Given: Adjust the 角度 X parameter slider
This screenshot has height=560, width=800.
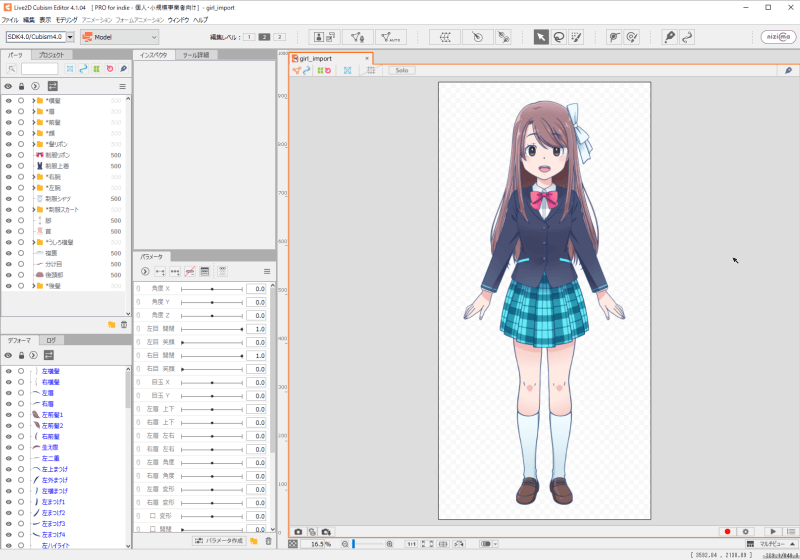Looking at the screenshot, I should [212, 289].
